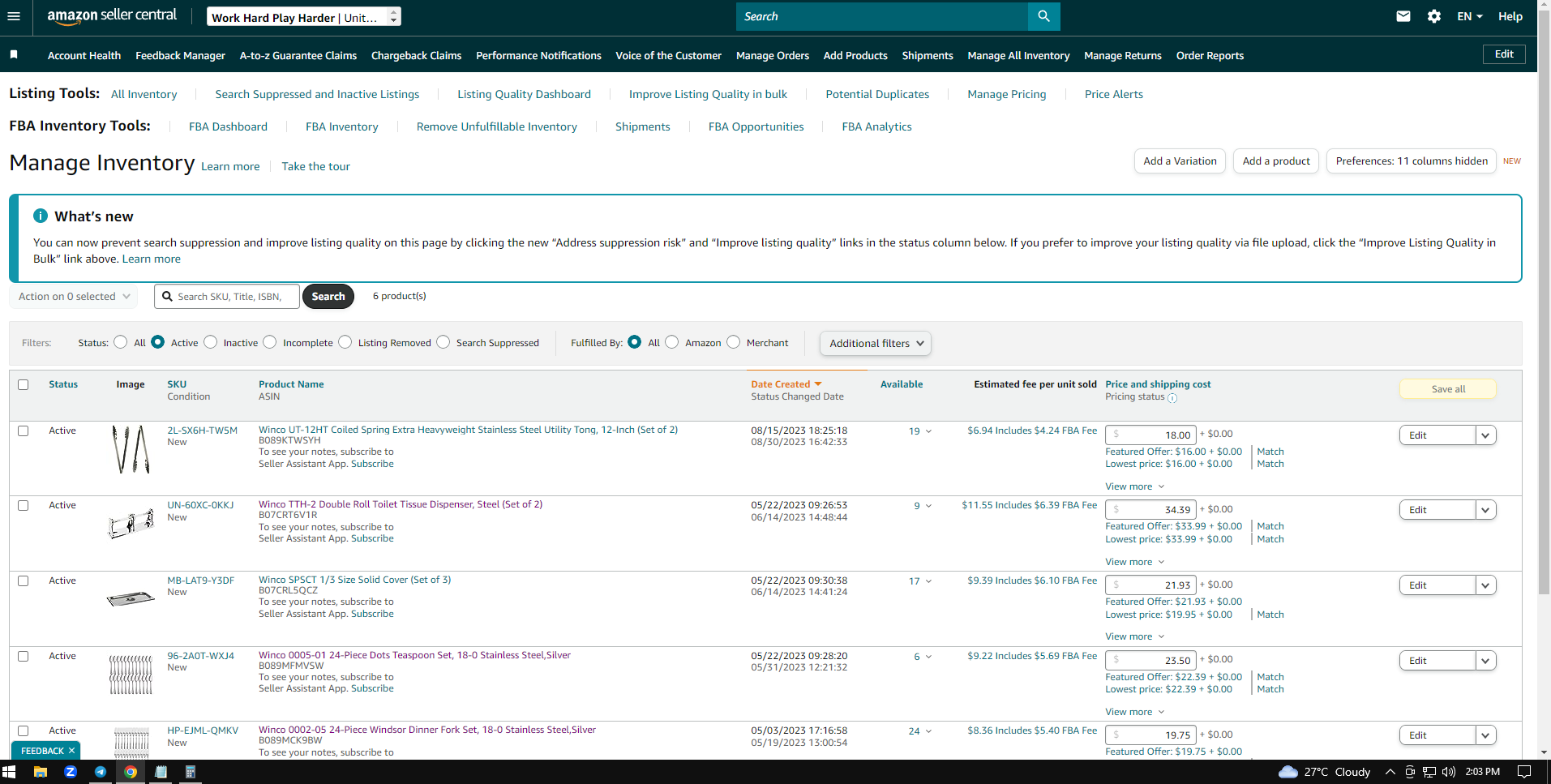Open the Windows Start menu

(x=9, y=772)
